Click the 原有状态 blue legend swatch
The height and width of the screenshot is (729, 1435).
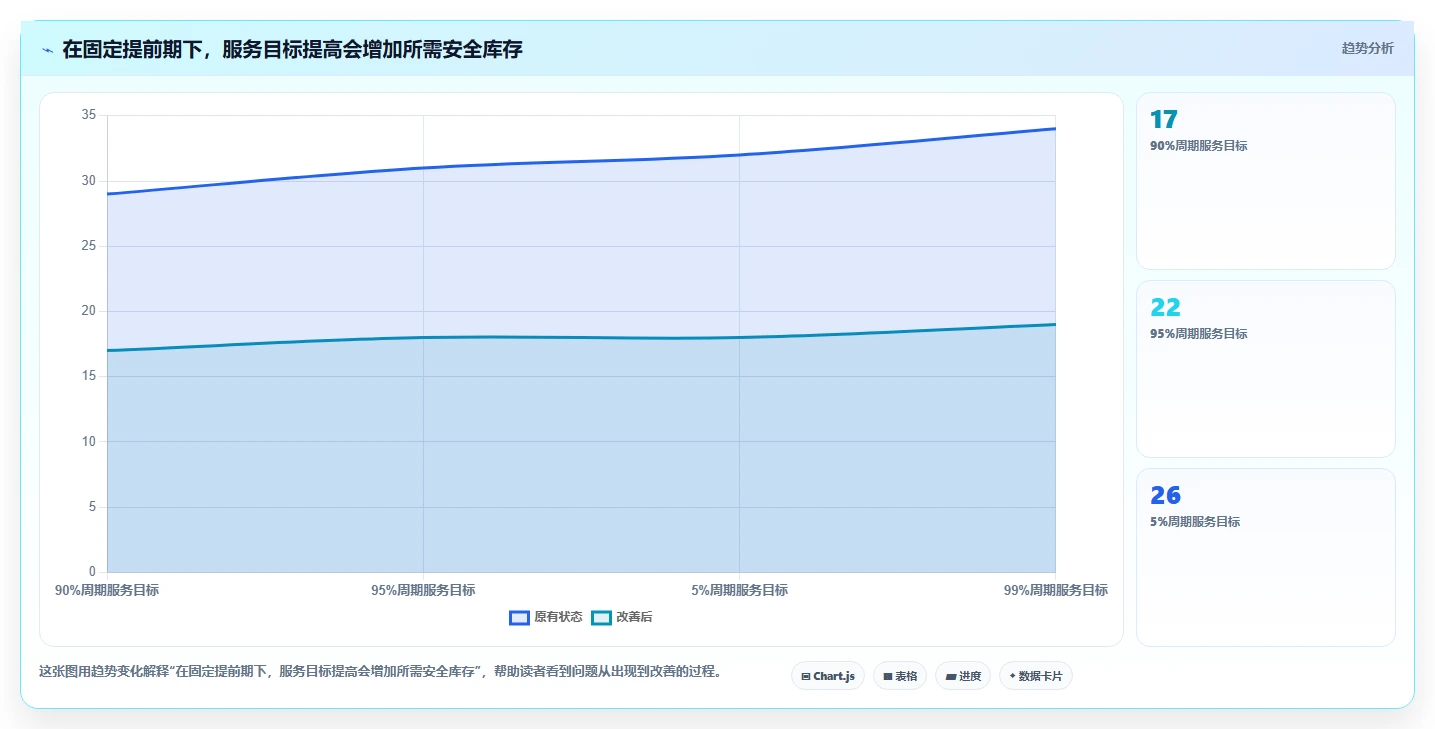pos(519,618)
